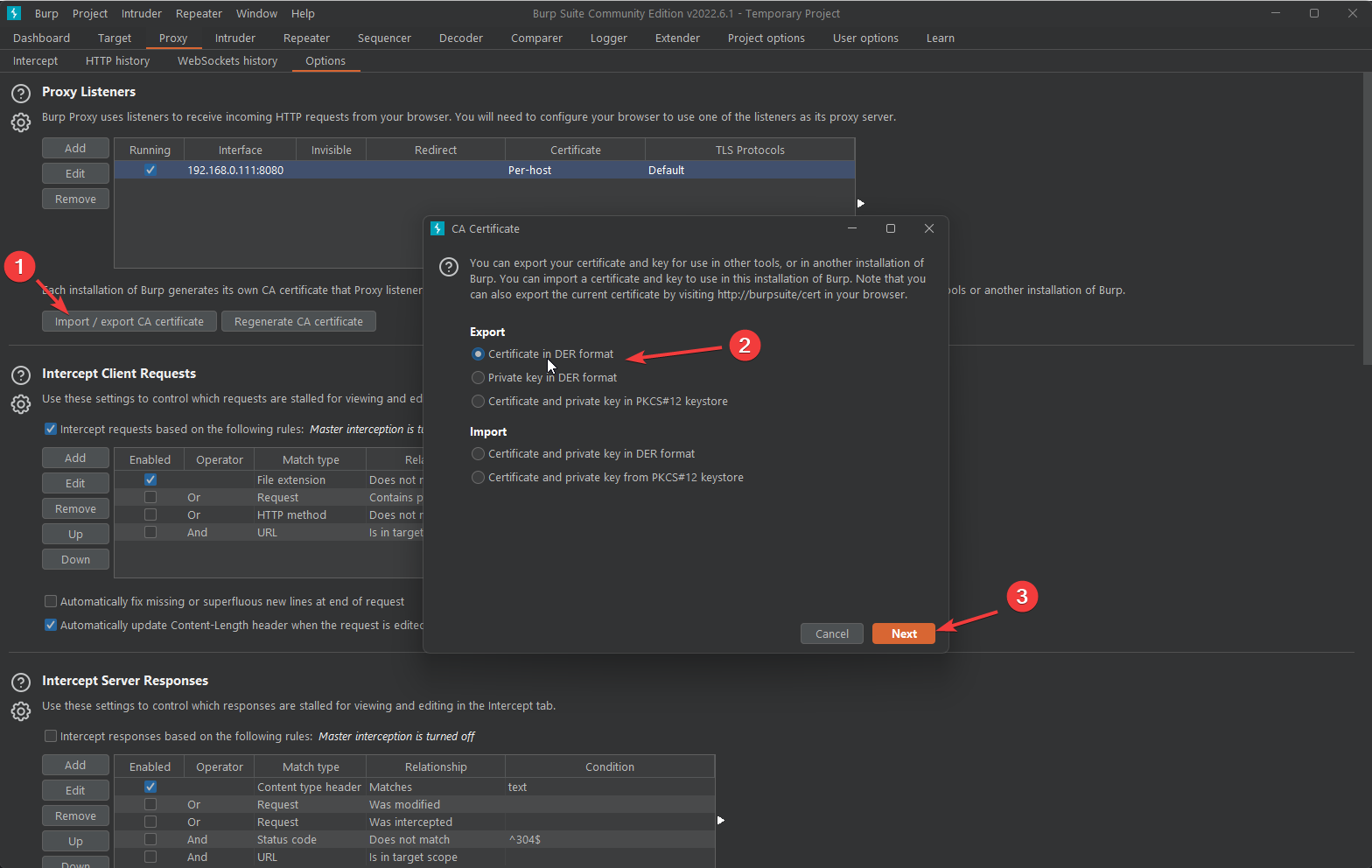Expand server response rules table side arrow
This screenshot has height=868, width=1372.
pyautogui.click(x=721, y=820)
